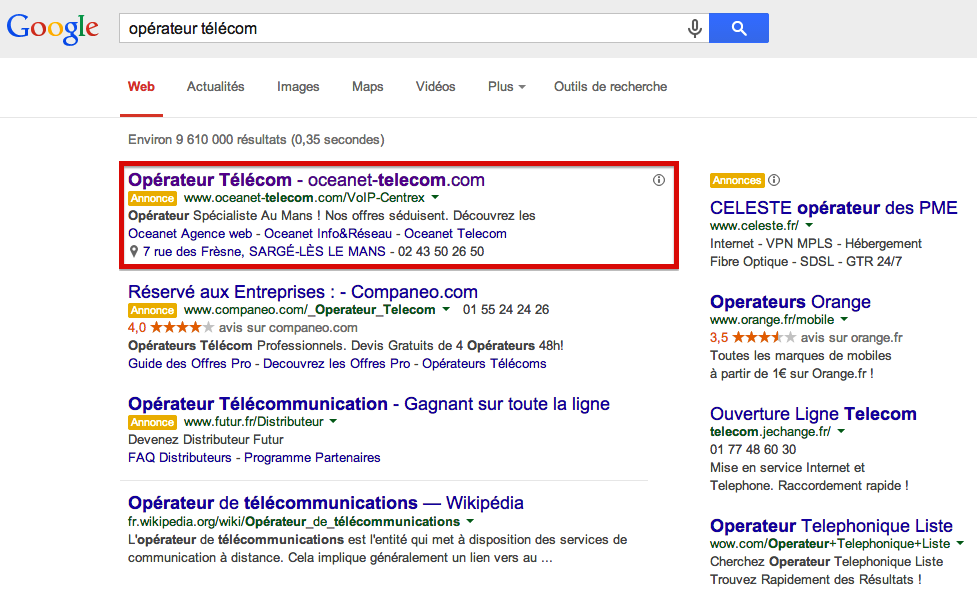Open CELESTE opérateur des PME ad link

[x=834, y=208]
